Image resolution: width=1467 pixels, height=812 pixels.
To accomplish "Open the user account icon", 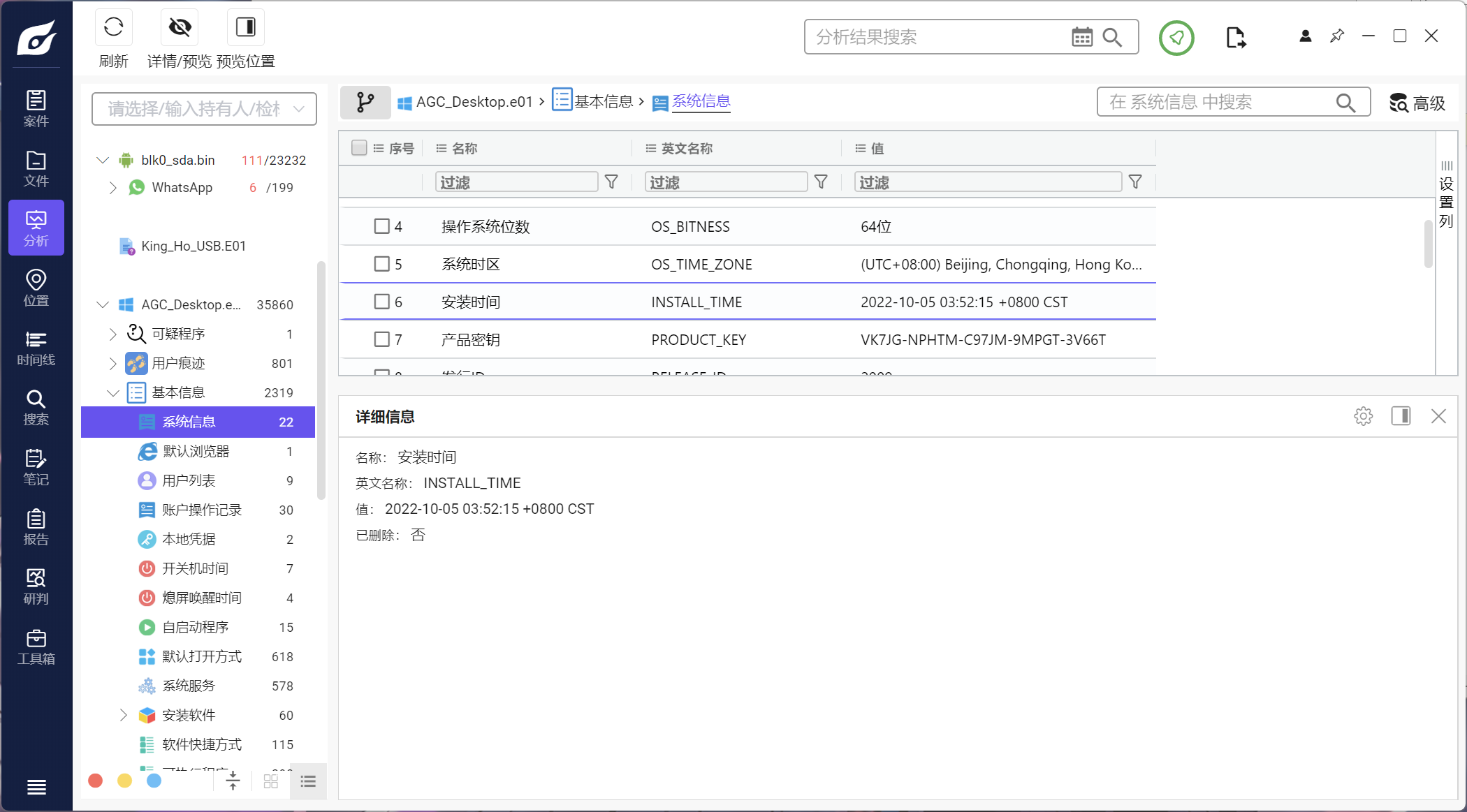I will click(x=1305, y=36).
